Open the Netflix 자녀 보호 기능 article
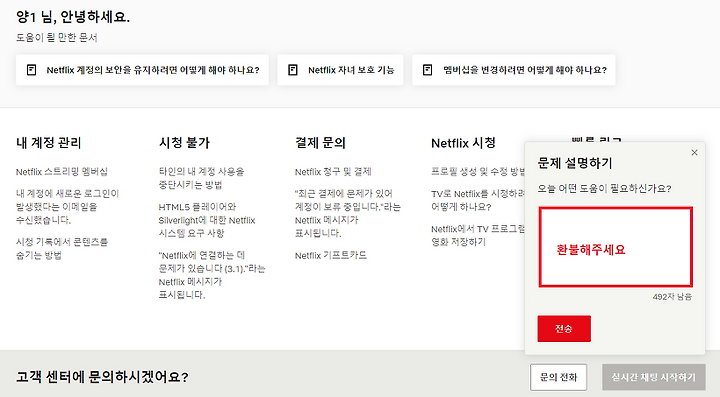Viewport: 720px width, 397px height. (x=340, y=70)
